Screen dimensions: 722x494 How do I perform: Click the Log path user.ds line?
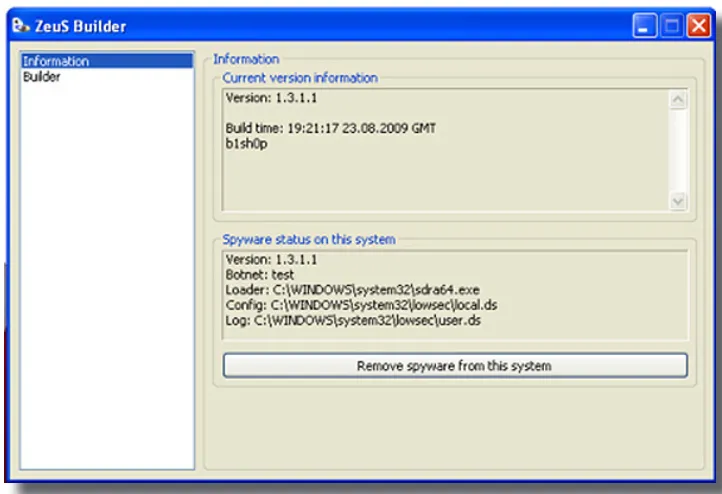[x=353, y=320]
